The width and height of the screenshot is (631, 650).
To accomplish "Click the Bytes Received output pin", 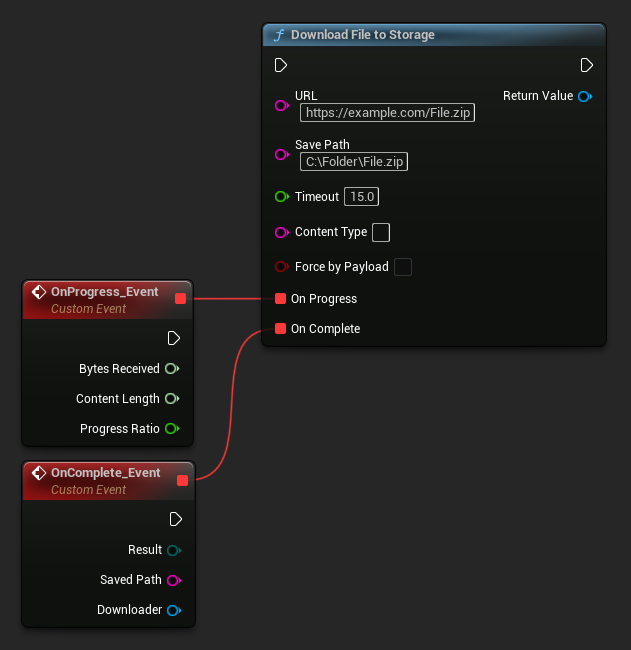I will pyautogui.click(x=172, y=369).
